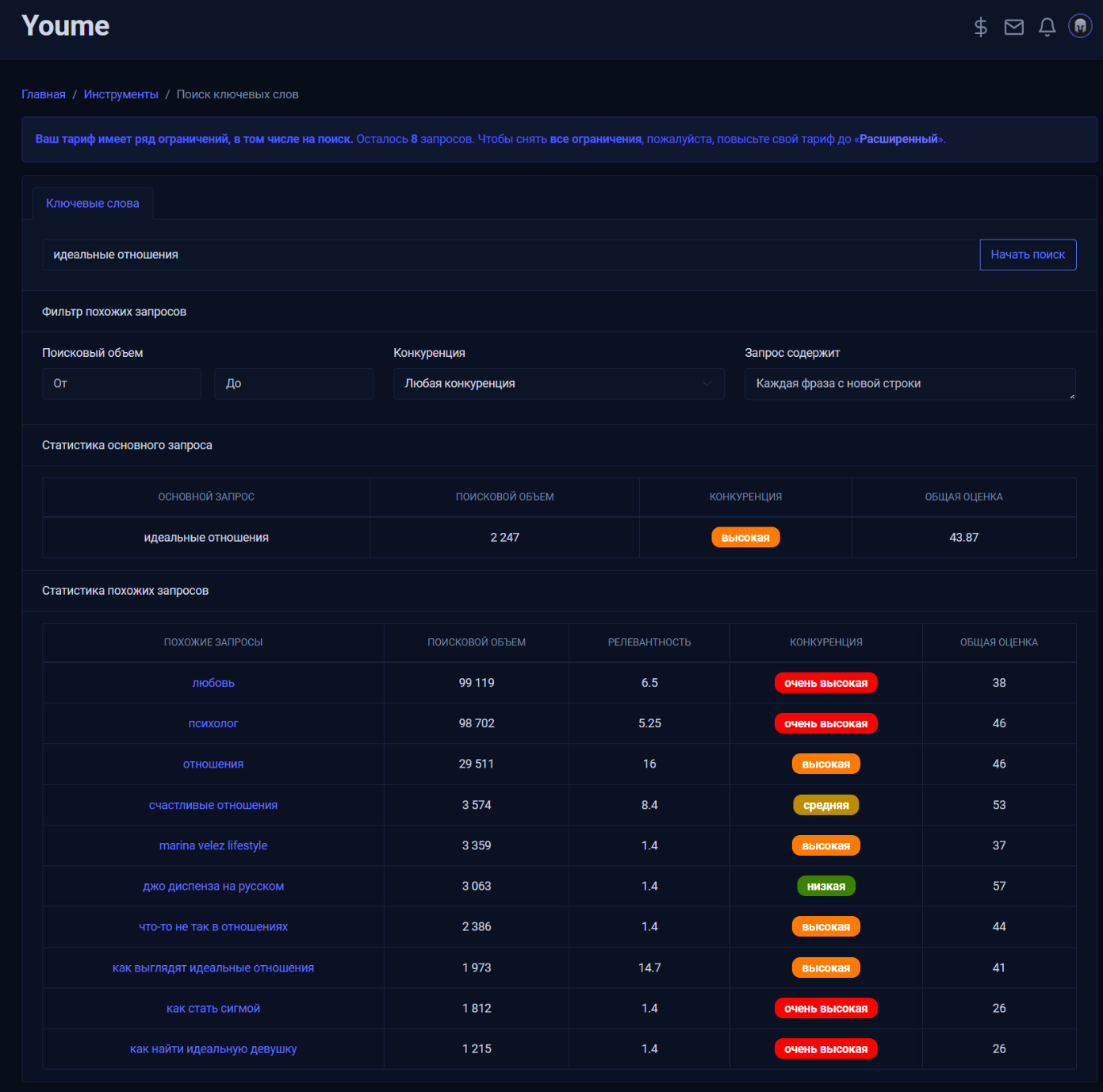Open the user avatar menu
Screen dimensions: 1103x1092
[x=1080, y=26]
